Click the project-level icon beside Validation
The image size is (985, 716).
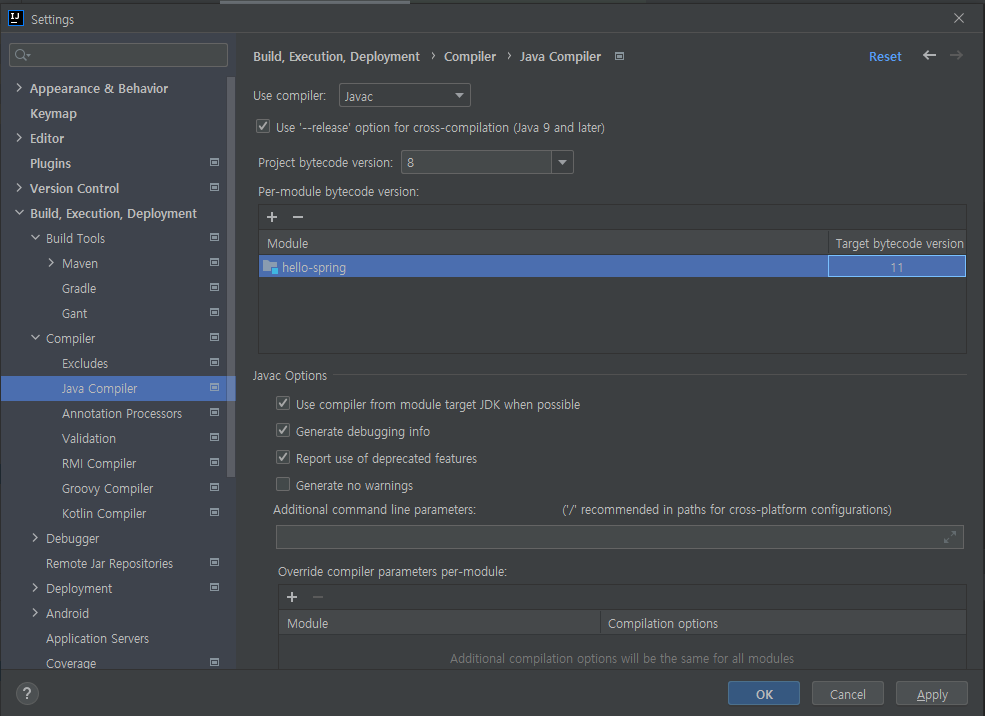click(214, 437)
